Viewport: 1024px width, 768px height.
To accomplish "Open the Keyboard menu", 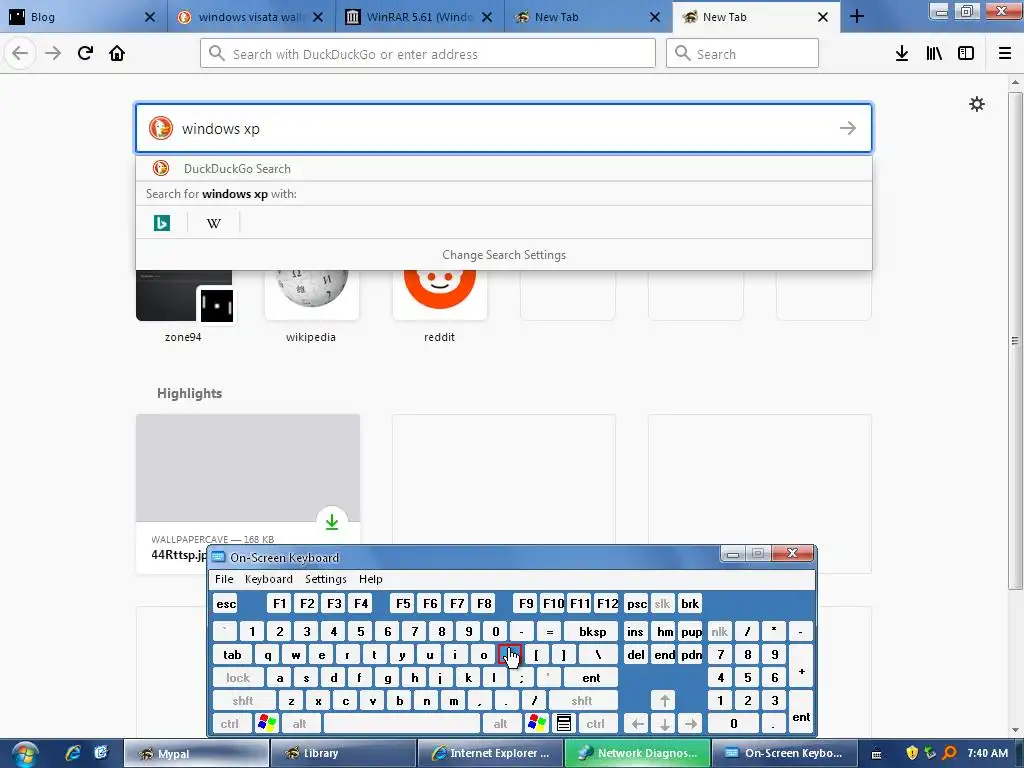I will pos(268,579).
